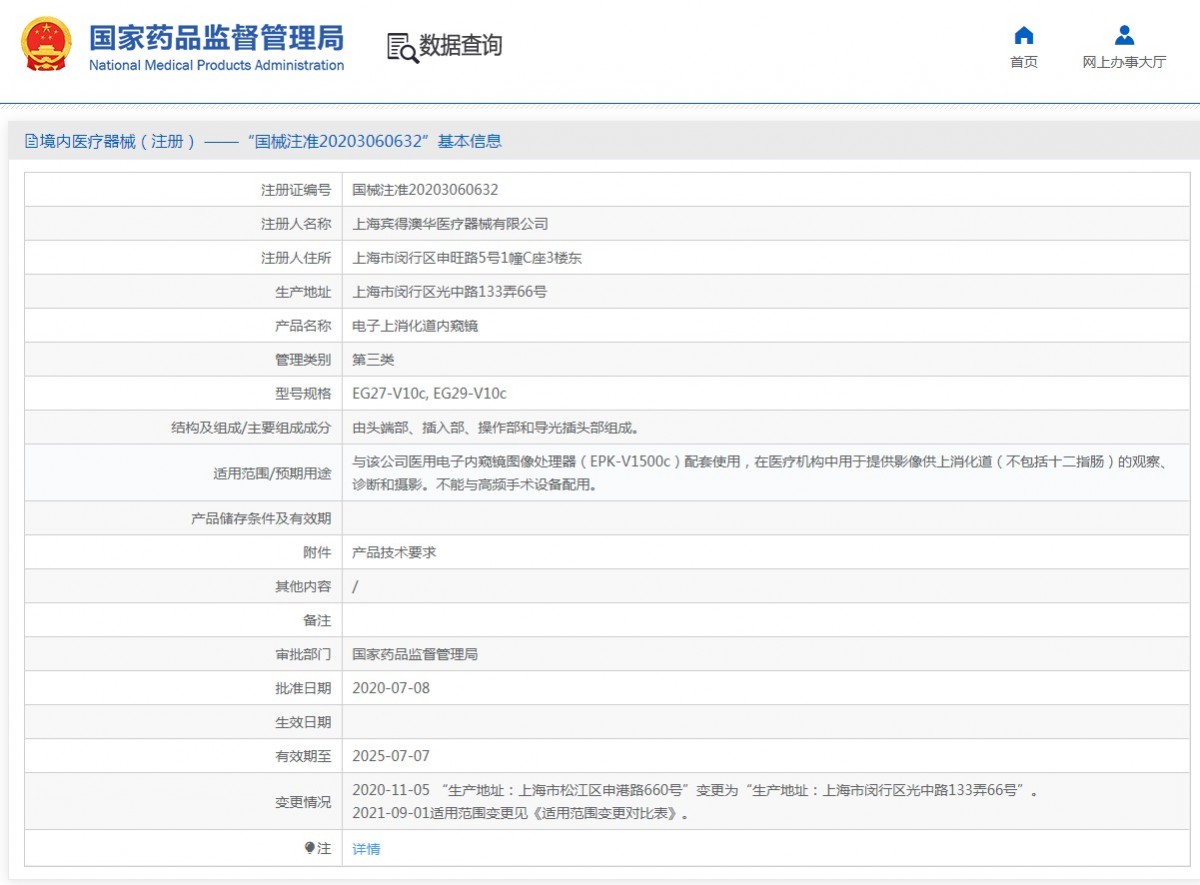Click the 备注 row label
The height and width of the screenshot is (885, 1200).
[x=317, y=620]
